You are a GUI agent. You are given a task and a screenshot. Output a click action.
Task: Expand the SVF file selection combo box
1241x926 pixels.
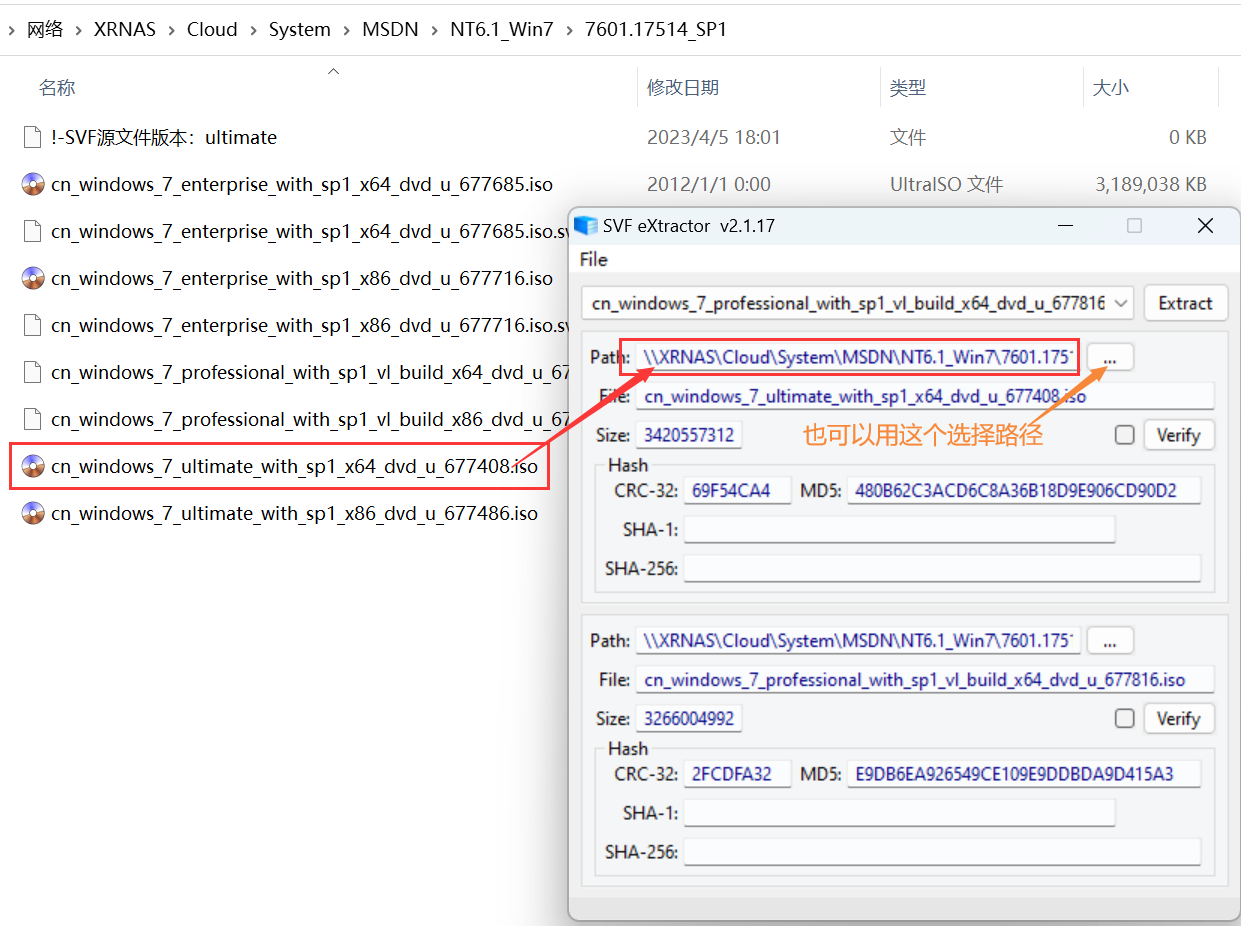pos(1122,303)
